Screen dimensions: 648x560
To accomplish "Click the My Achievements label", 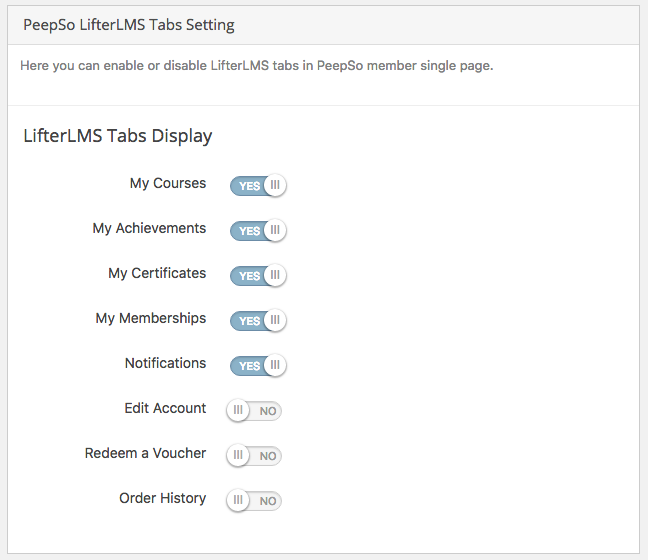I will pyautogui.click(x=149, y=229).
